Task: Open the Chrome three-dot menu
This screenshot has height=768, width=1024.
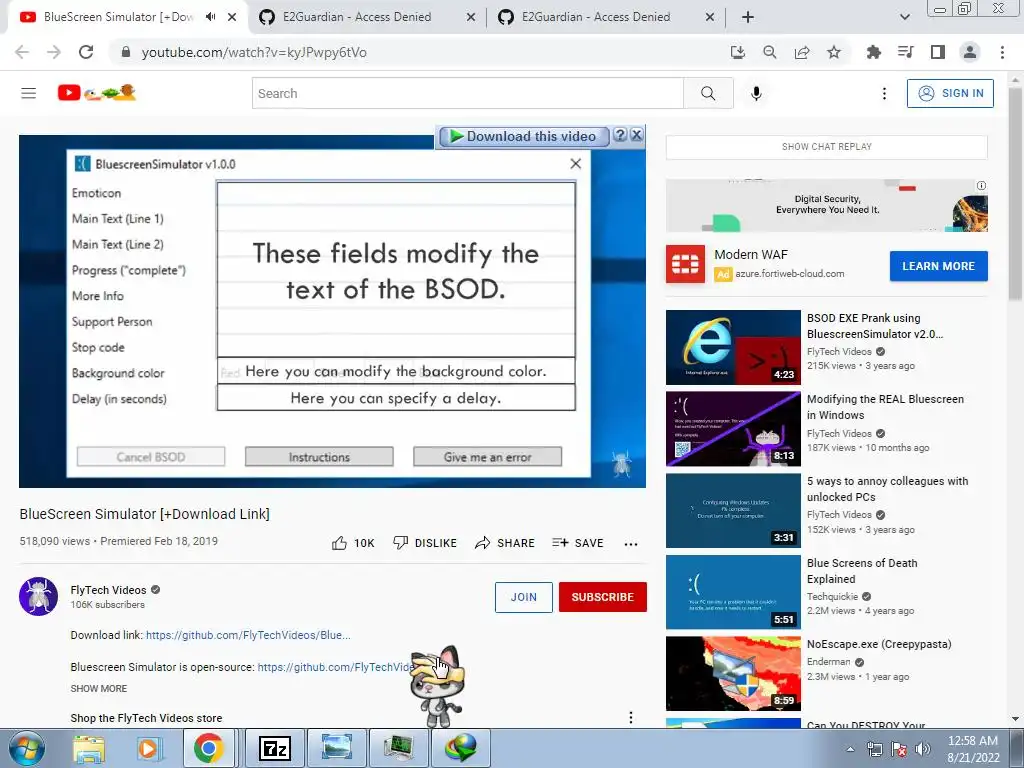Action: 1002,52
